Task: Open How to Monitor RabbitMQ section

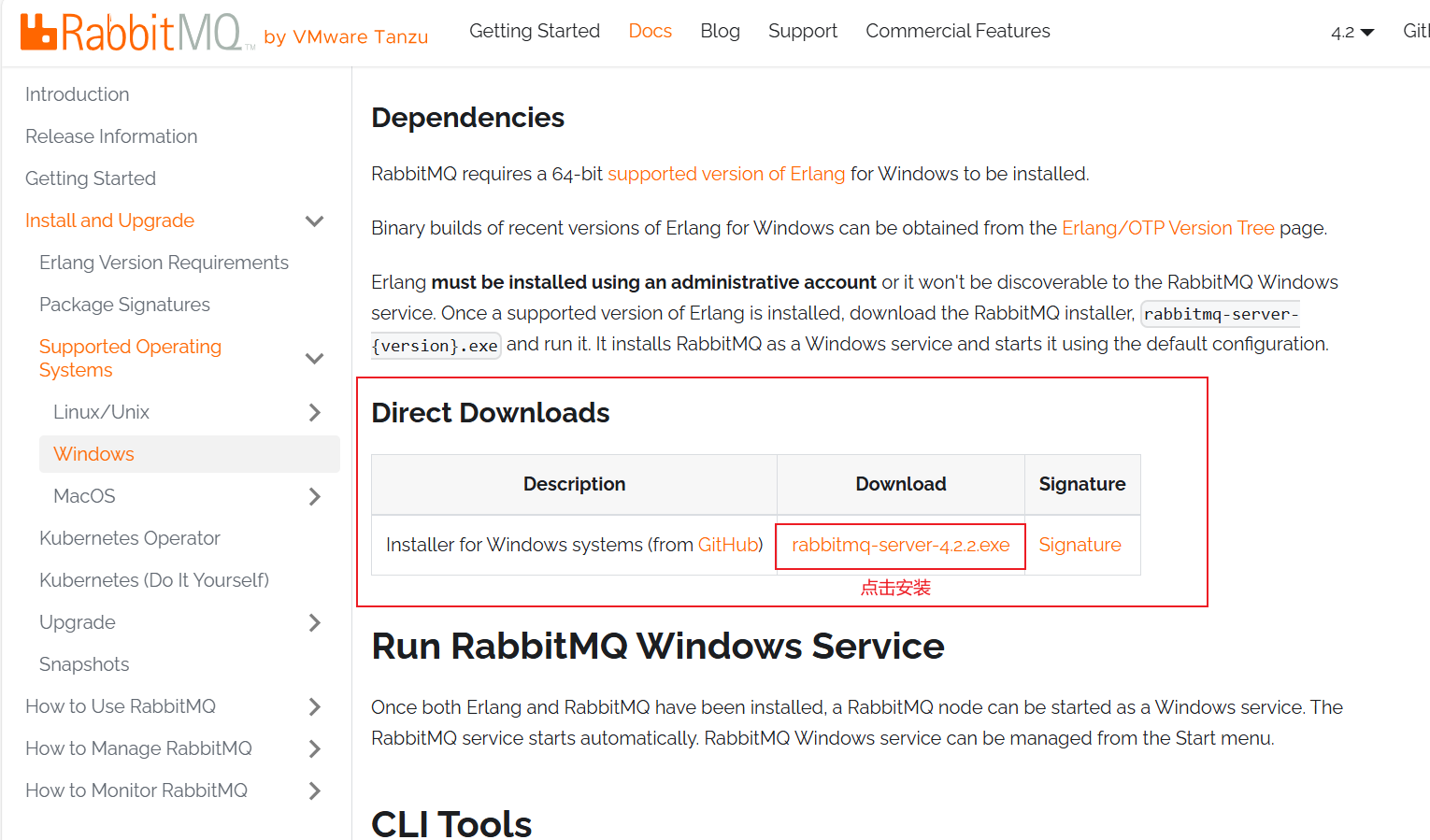Action: (x=136, y=790)
